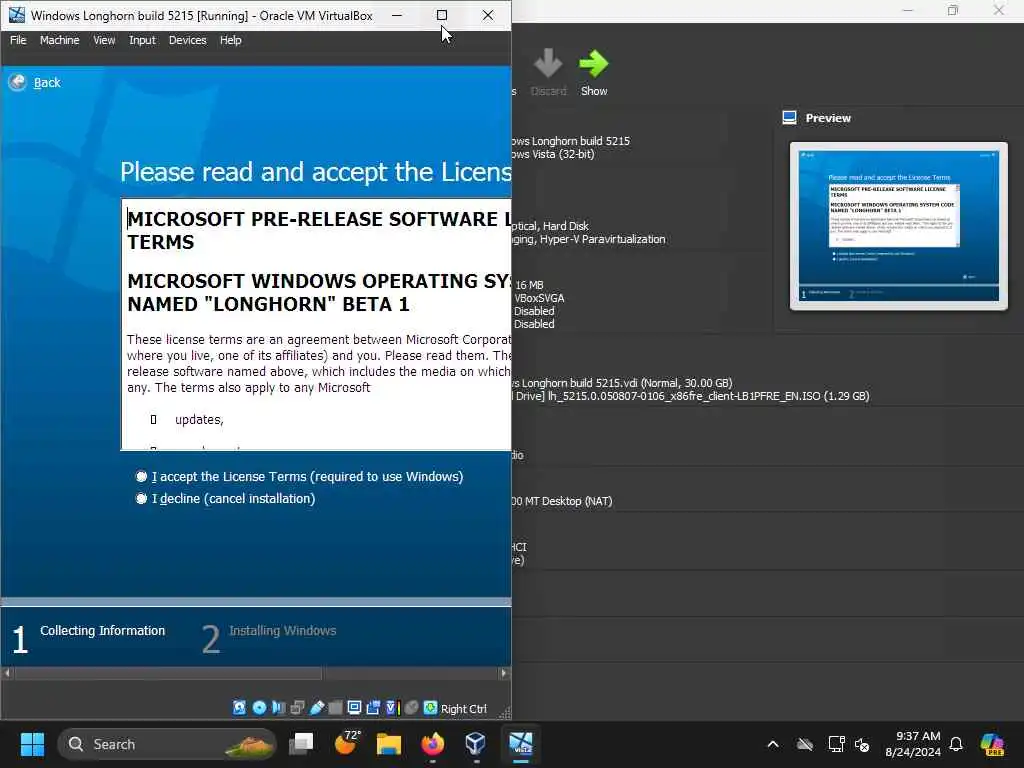The width and height of the screenshot is (1024, 768).
Task: Open the Input menu
Action: pos(142,40)
